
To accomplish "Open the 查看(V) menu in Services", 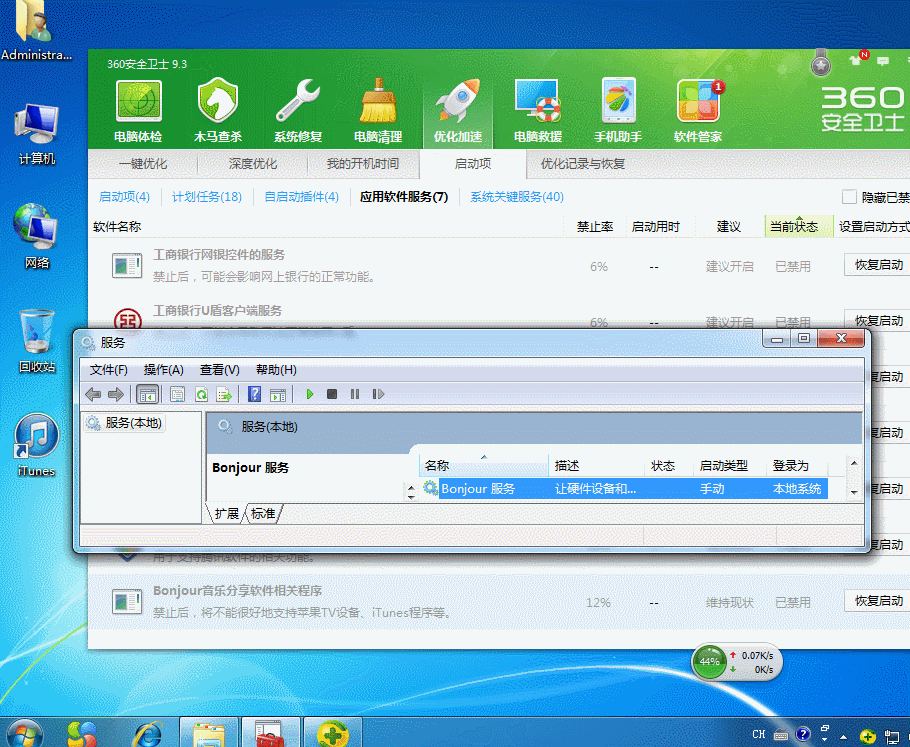I will pos(219,370).
